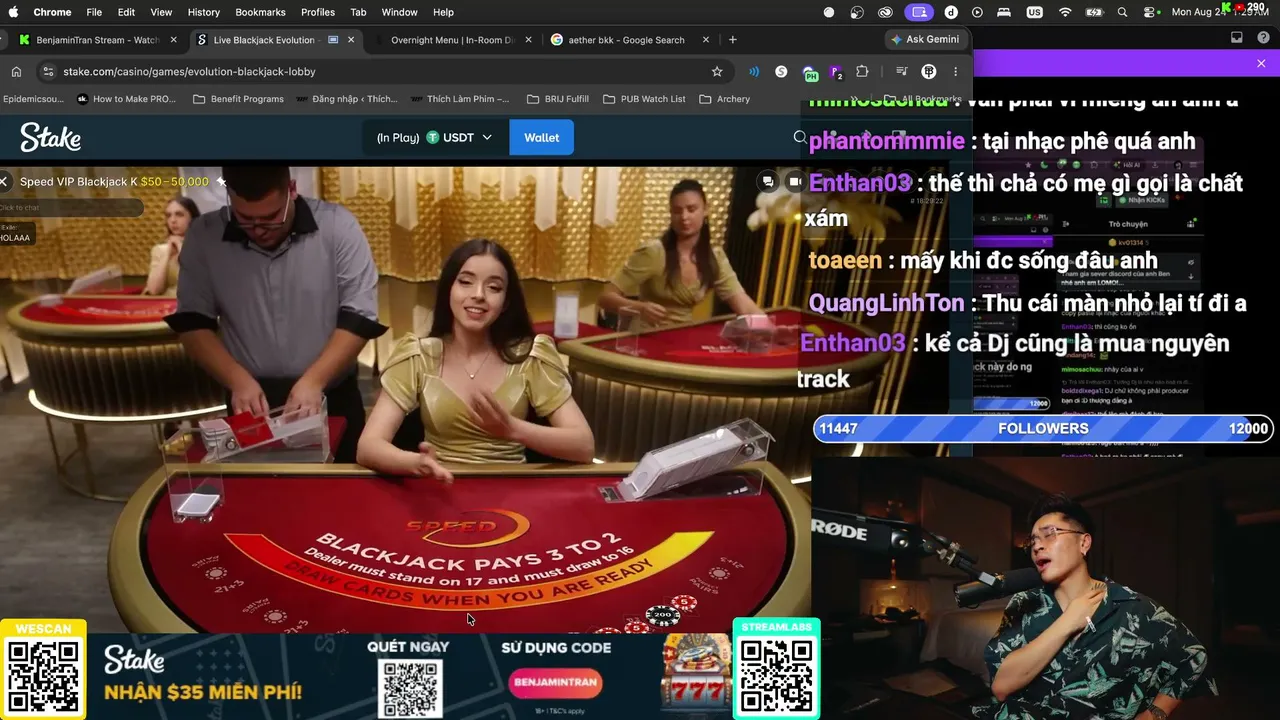Close the Speed VIP Blackjack K table
The image size is (1280, 720).
pos(4,181)
